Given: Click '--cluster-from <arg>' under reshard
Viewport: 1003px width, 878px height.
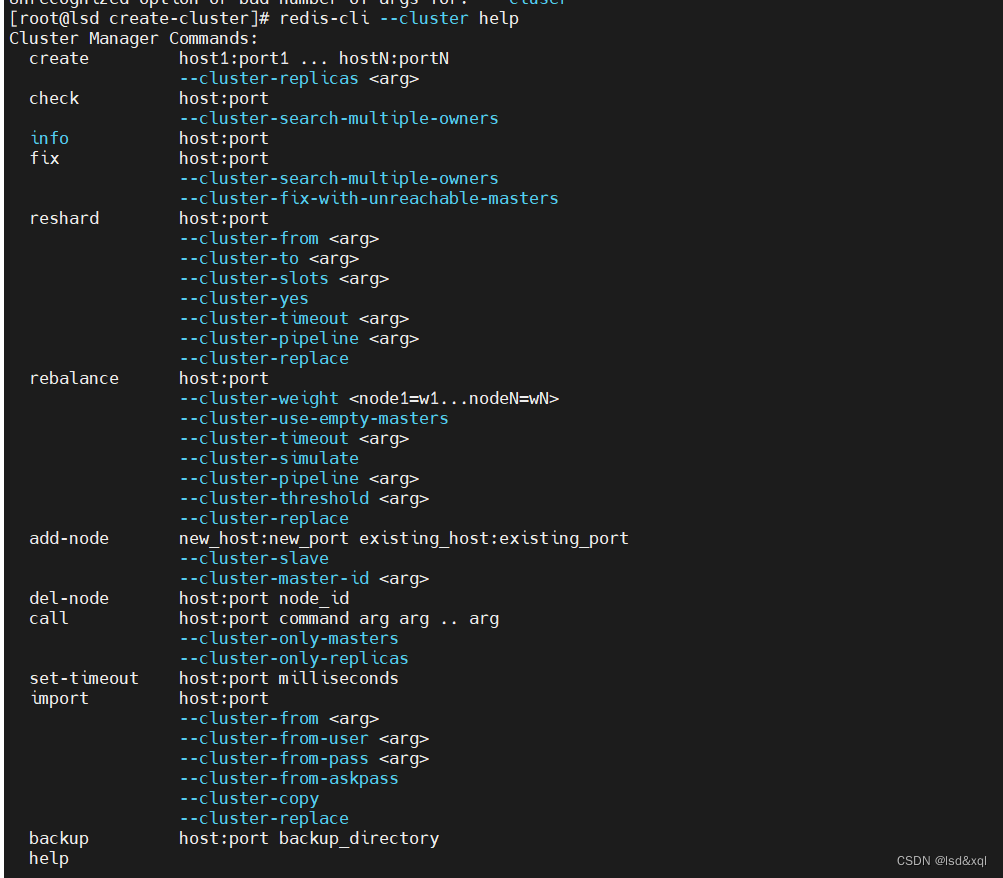Looking at the screenshot, I should click(x=279, y=239).
